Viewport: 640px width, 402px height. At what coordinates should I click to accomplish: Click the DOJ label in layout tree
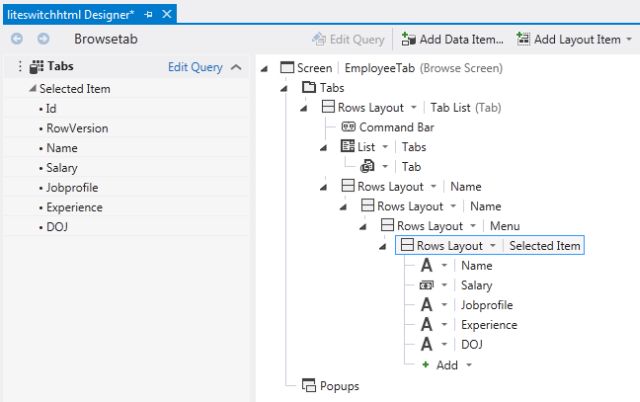click(471, 344)
